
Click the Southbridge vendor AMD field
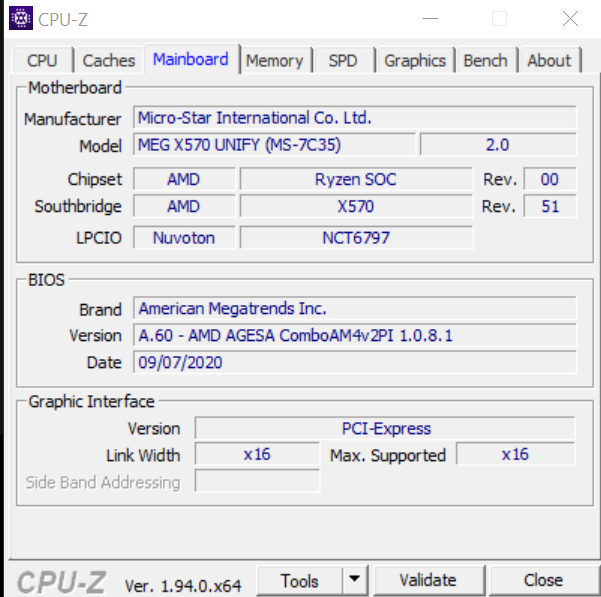pyautogui.click(x=184, y=206)
